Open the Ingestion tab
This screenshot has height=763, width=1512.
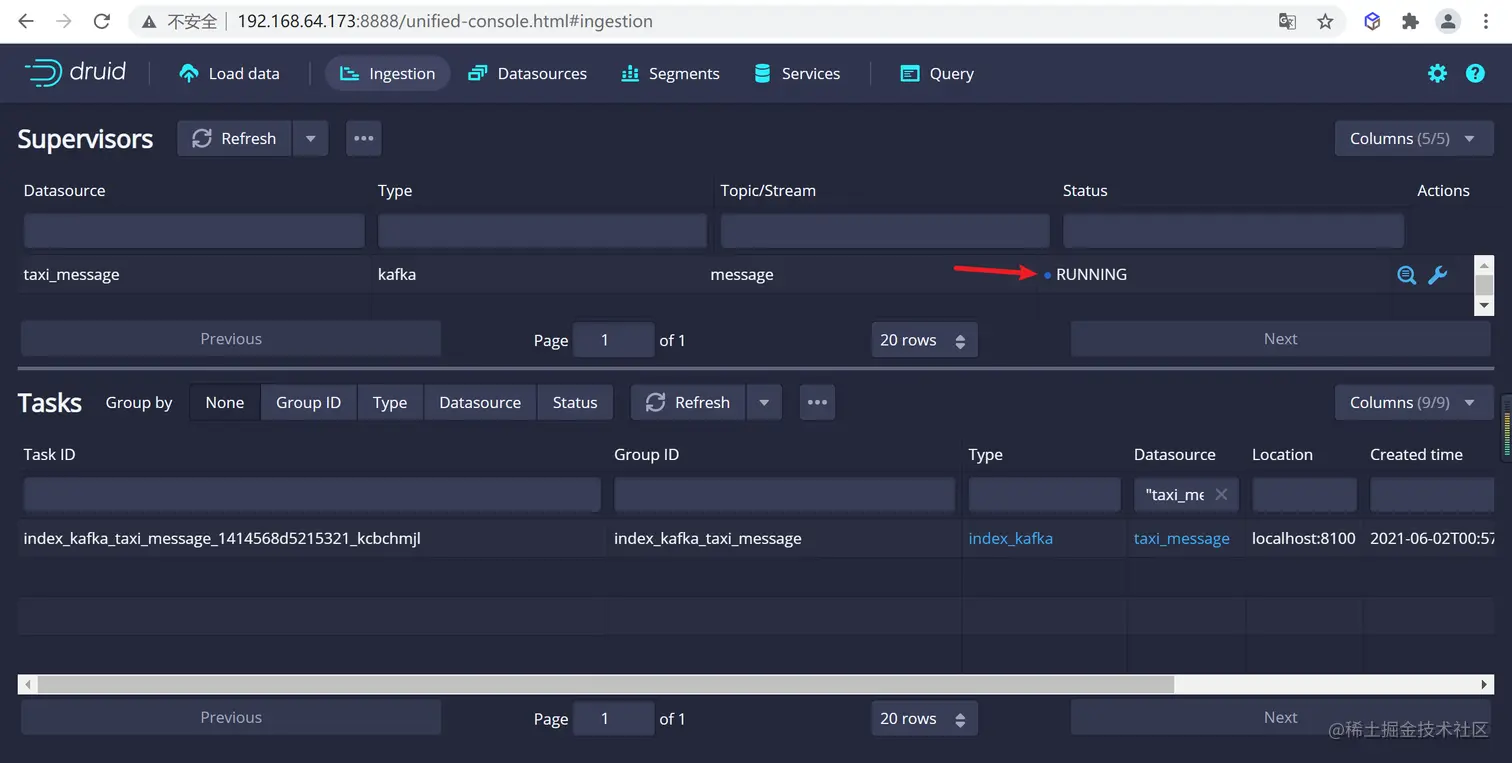pos(387,73)
